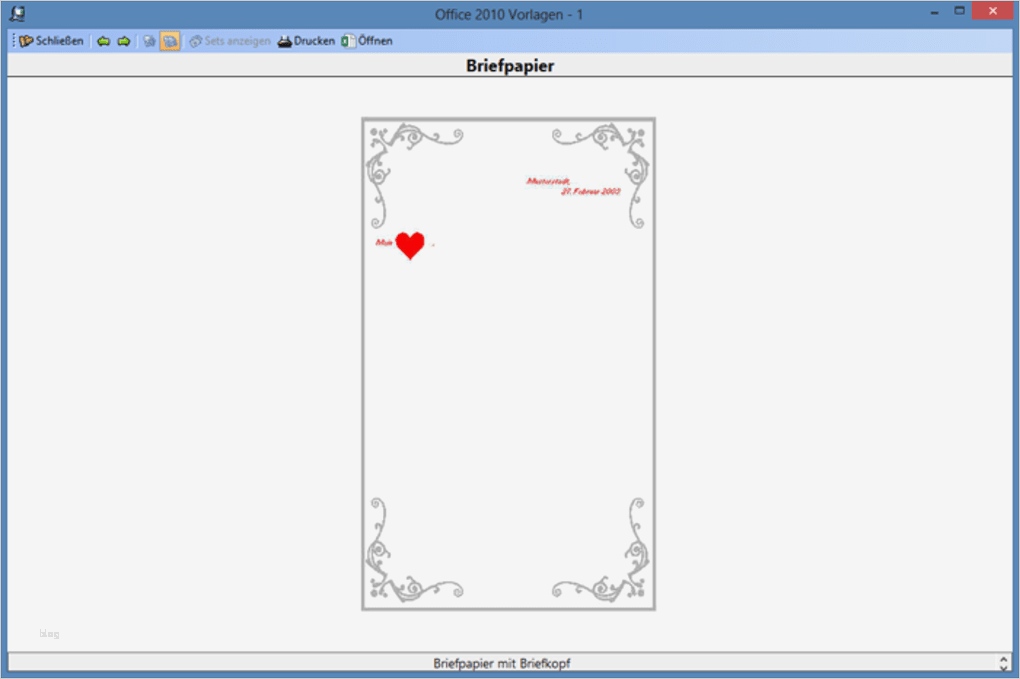
Task: Click the greyed view icon left of highlighted one
Action: [x=149, y=41]
